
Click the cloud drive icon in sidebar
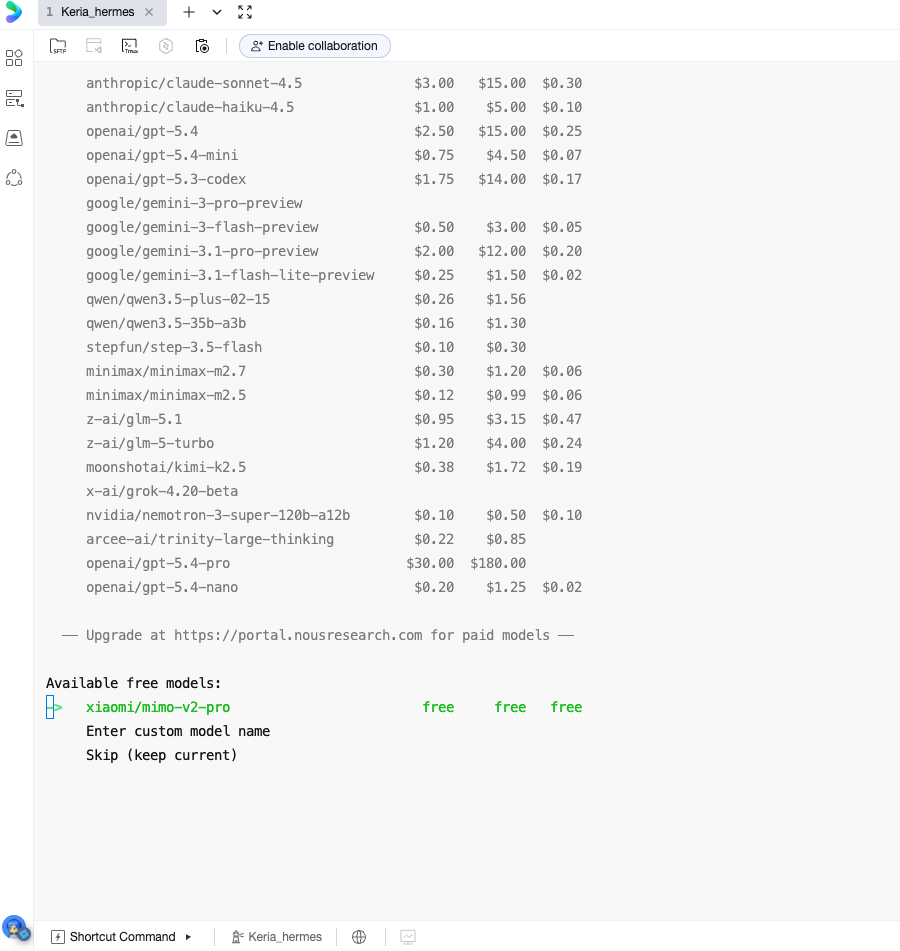(x=14, y=138)
